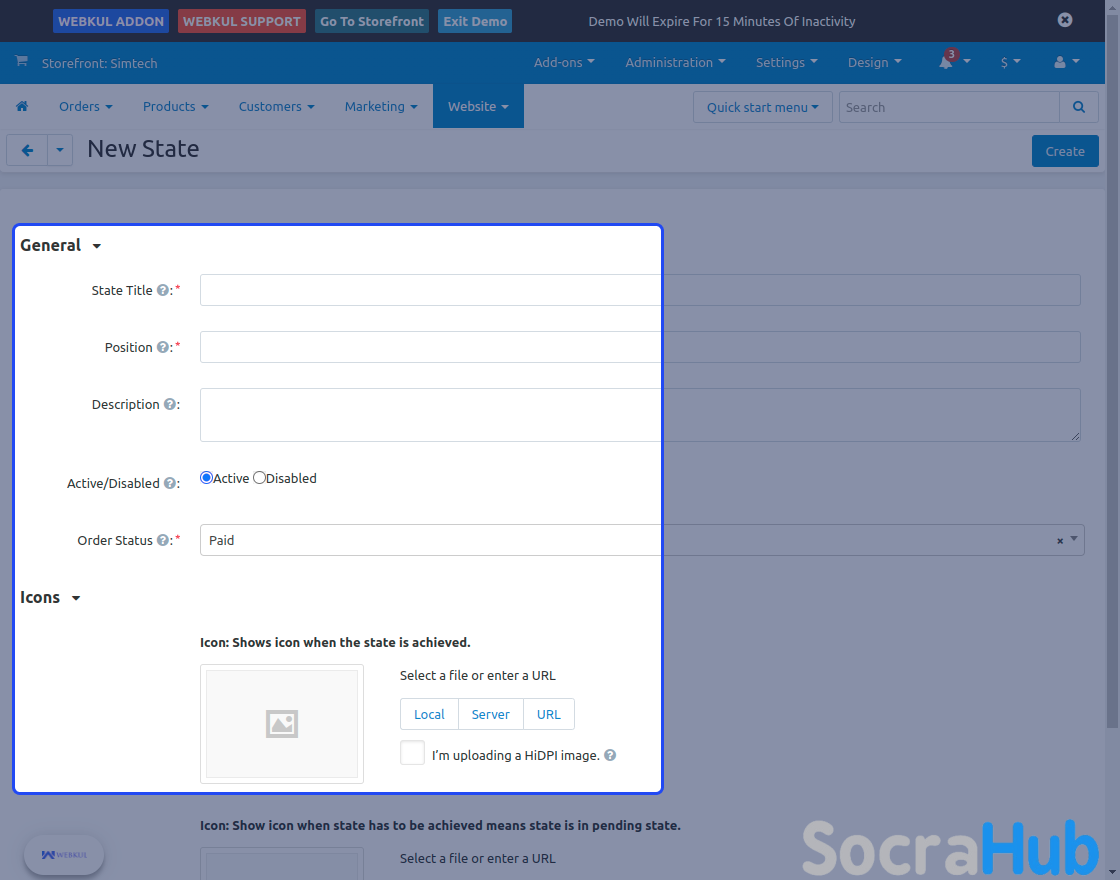Image resolution: width=1120 pixels, height=880 pixels.
Task: Click the search magnifier icon button
Action: click(x=1079, y=107)
